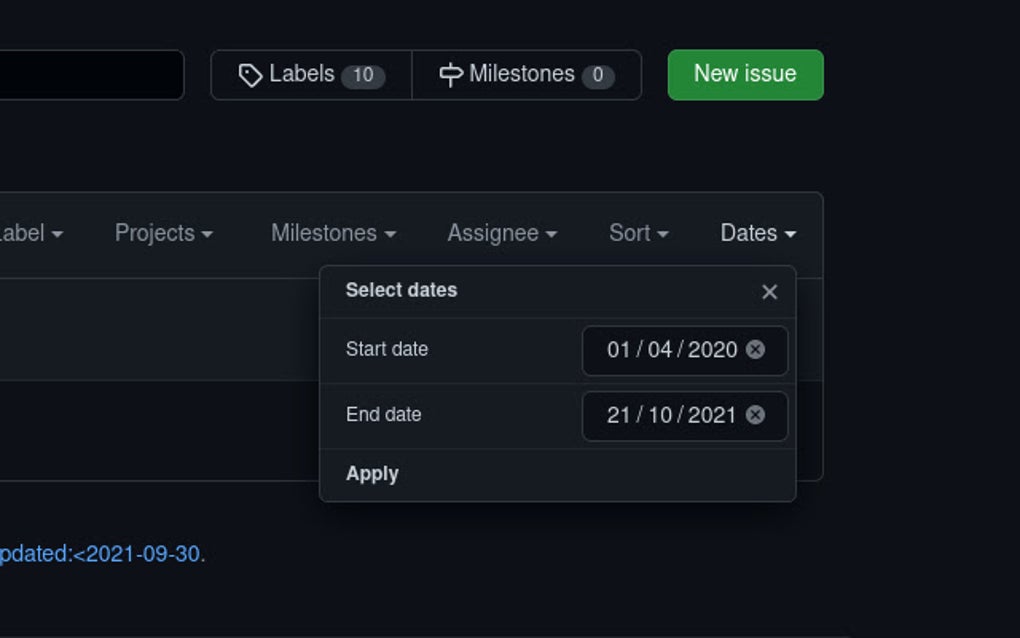Image resolution: width=1020 pixels, height=638 pixels.
Task: Open the Sort menu
Action: 638,233
